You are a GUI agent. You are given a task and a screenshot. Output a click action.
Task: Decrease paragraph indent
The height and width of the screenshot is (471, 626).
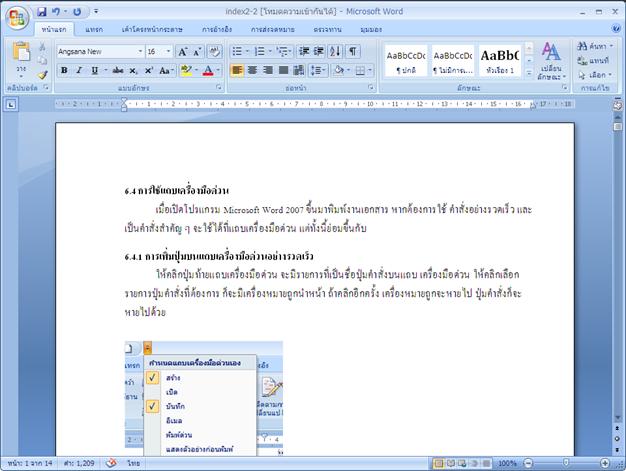pyautogui.click(x=304, y=51)
